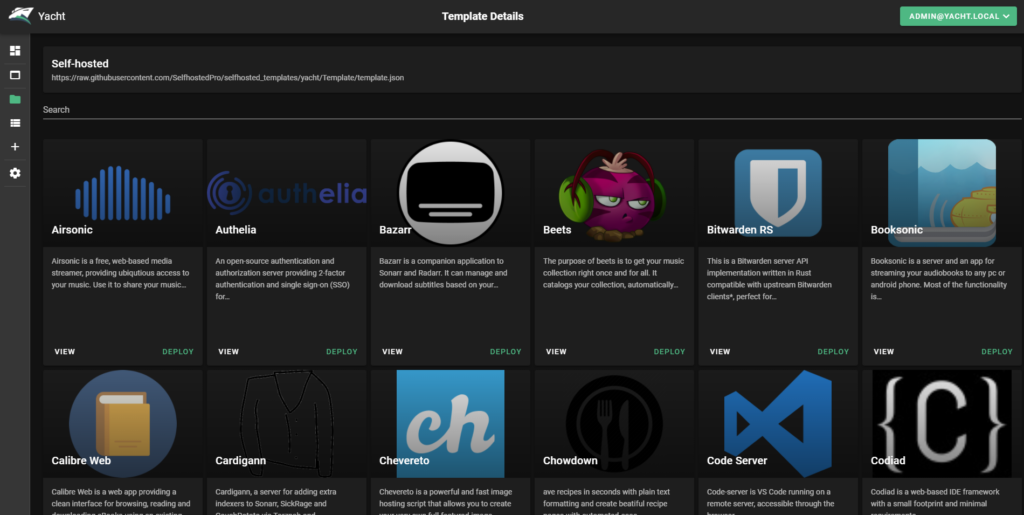Click the plus Resources sidebar icon
The width and height of the screenshot is (1024, 515).
click(x=15, y=147)
